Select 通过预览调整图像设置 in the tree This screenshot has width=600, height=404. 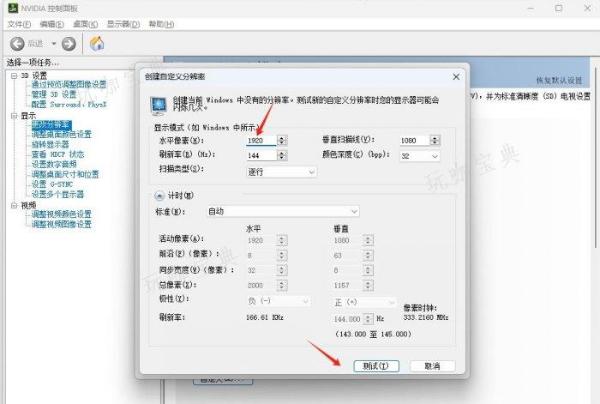69,84
